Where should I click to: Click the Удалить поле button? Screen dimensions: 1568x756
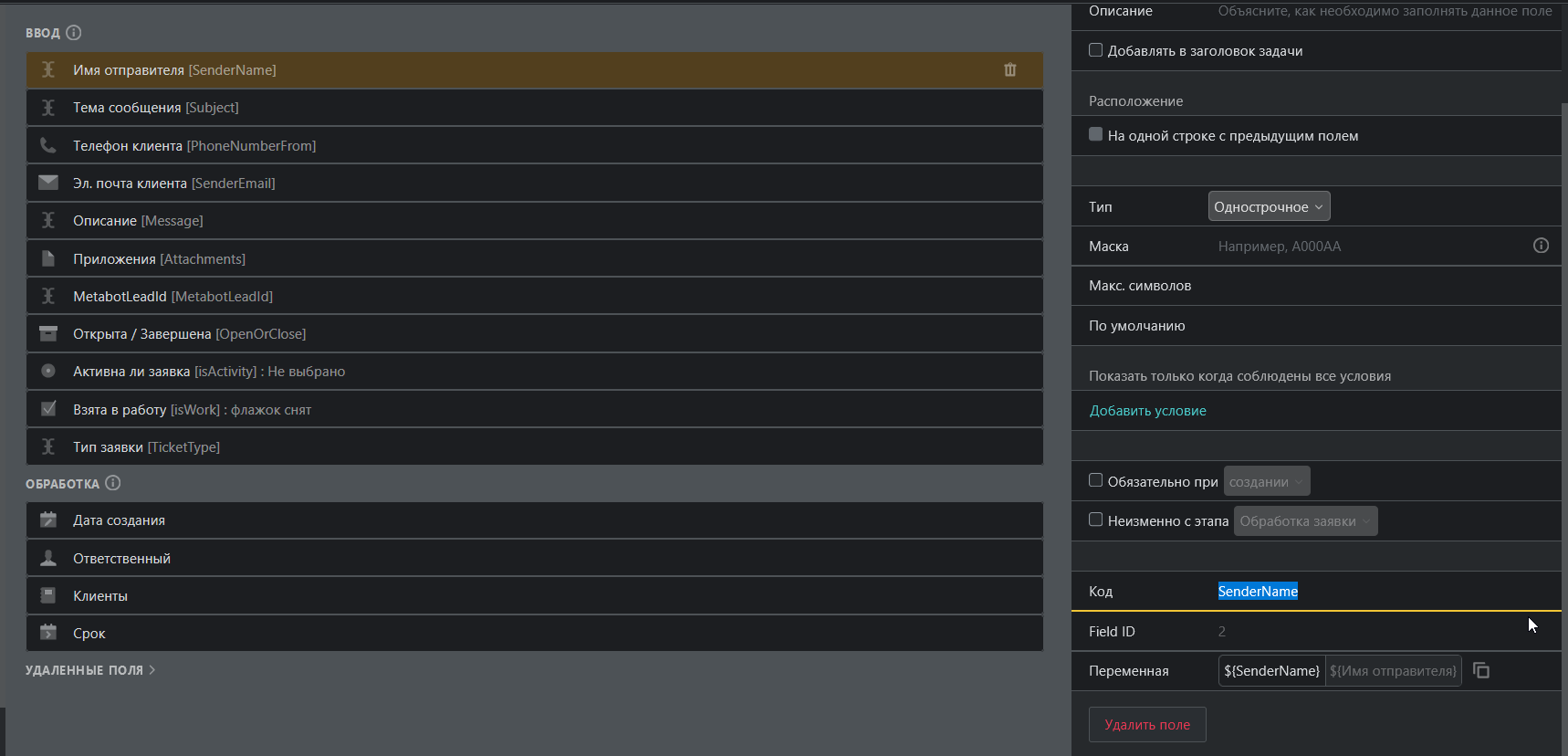[1147, 724]
